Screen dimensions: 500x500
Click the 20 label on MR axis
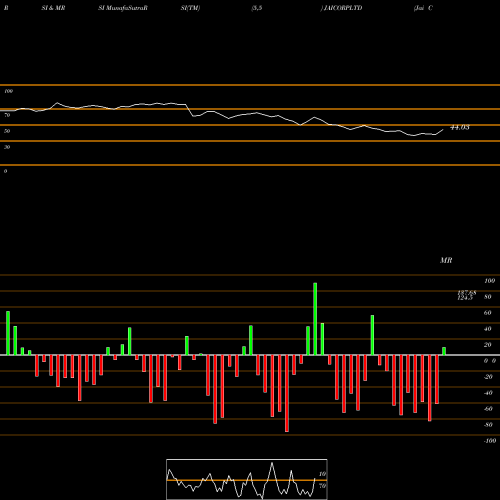pos(488,345)
